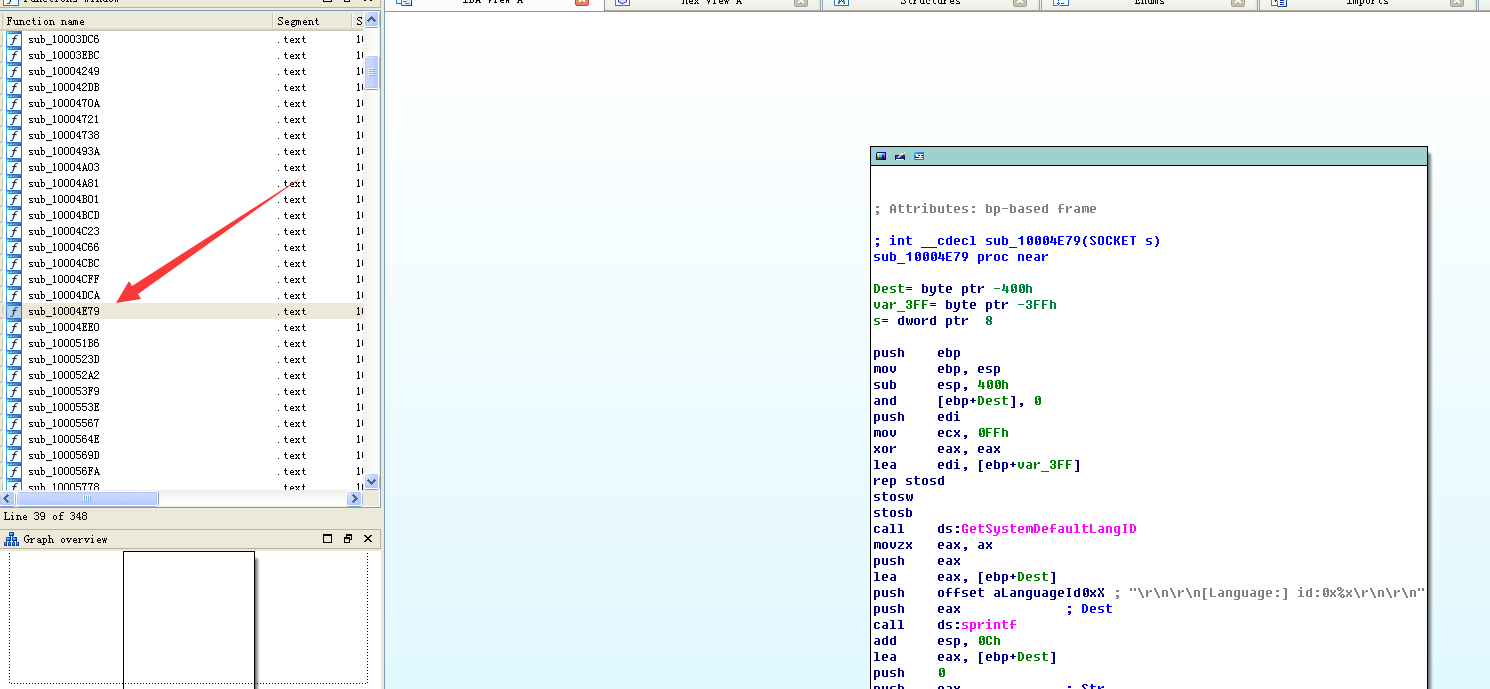Click the function icon beside sub_10004E79
The image size is (1490, 689).
tap(14, 311)
